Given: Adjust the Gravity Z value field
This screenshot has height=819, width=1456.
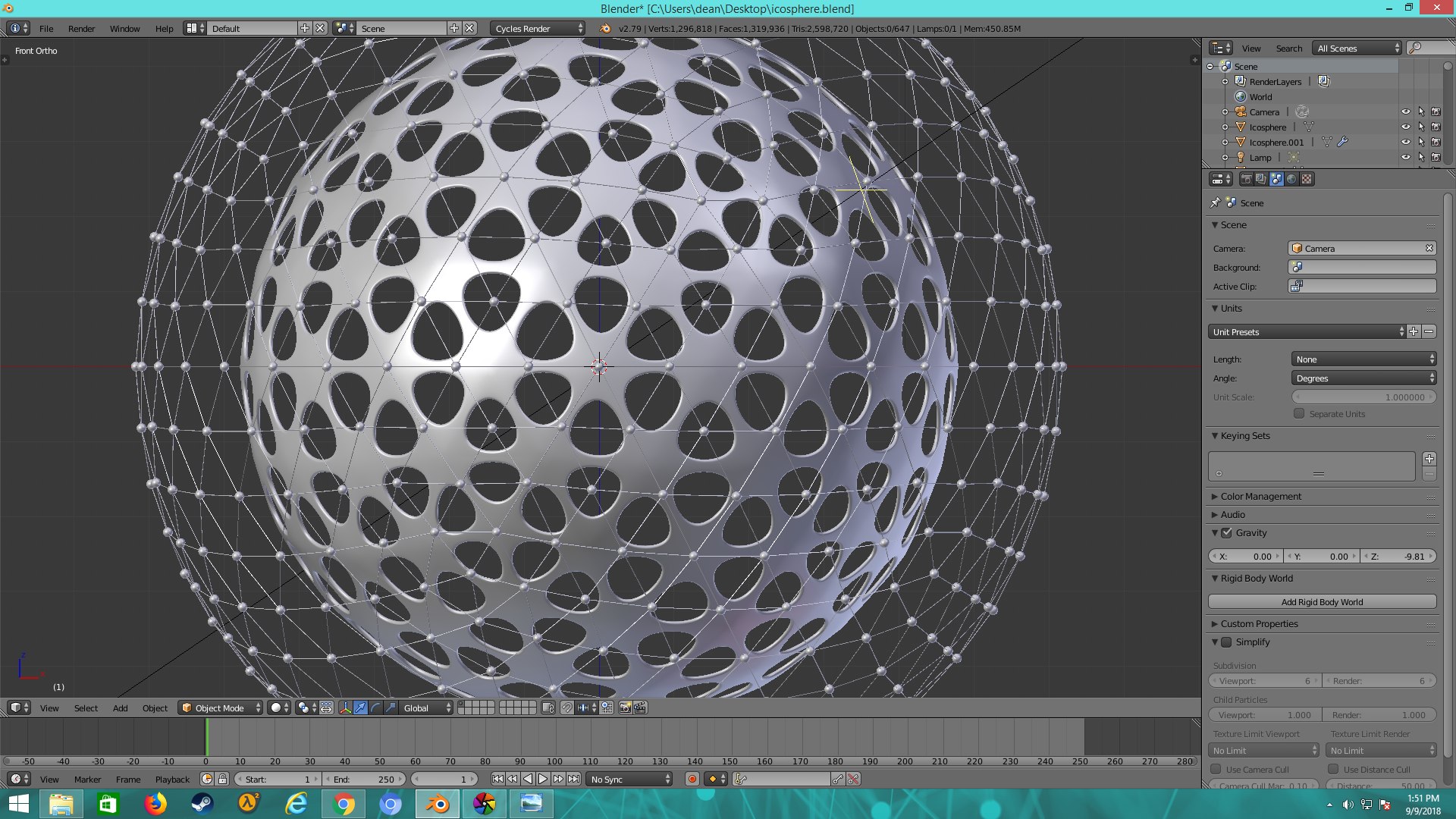Looking at the screenshot, I should click(x=1398, y=556).
